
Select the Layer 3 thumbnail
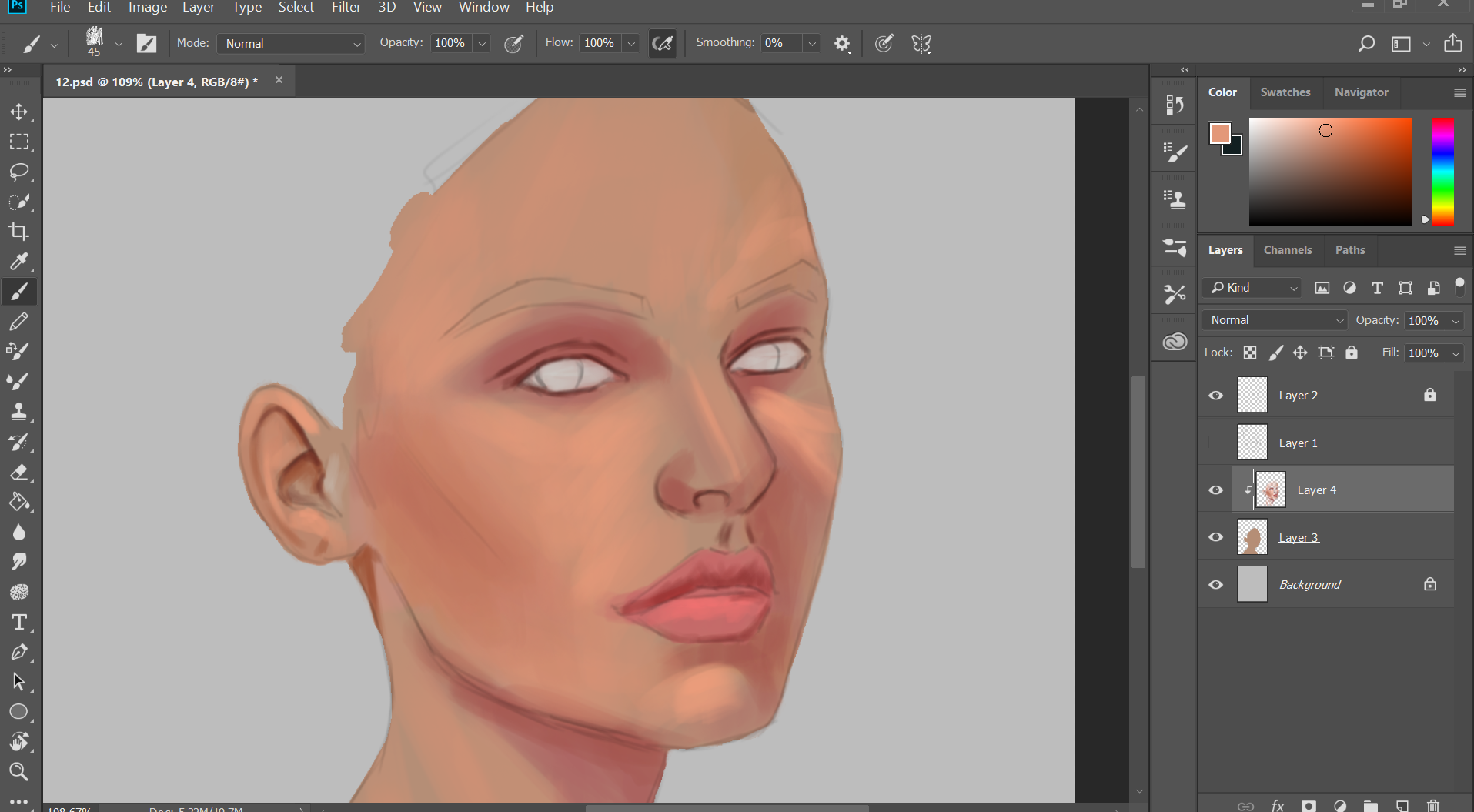[x=1252, y=537]
